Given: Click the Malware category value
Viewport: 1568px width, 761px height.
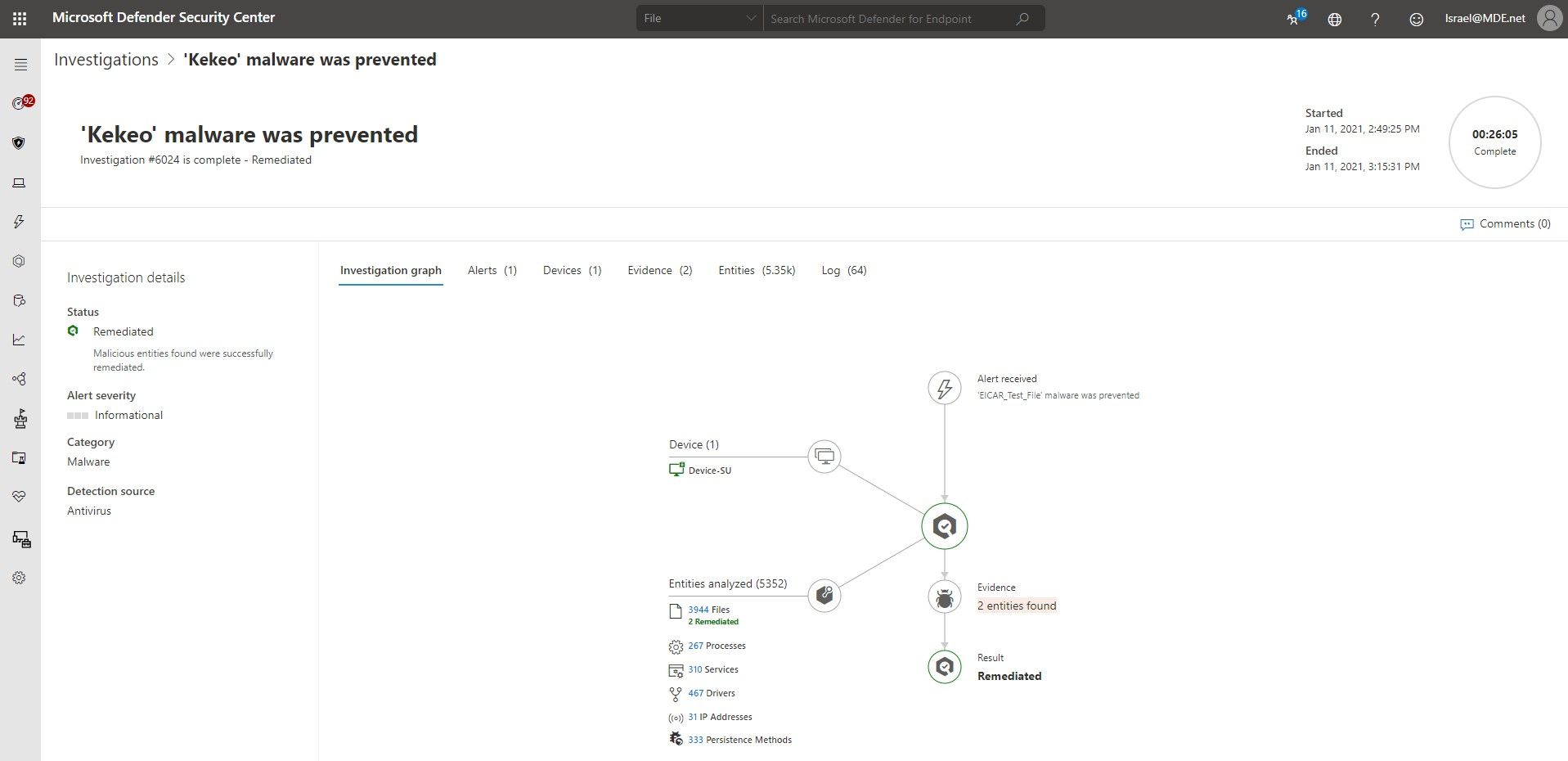Looking at the screenshot, I should [88, 462].
